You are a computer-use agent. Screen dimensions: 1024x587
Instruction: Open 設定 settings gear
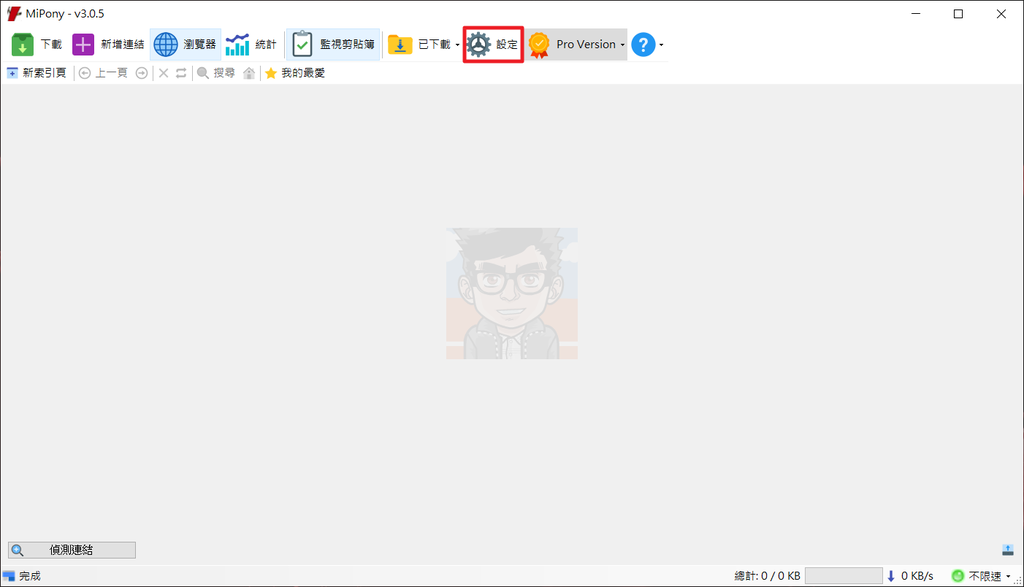[493, 44]
